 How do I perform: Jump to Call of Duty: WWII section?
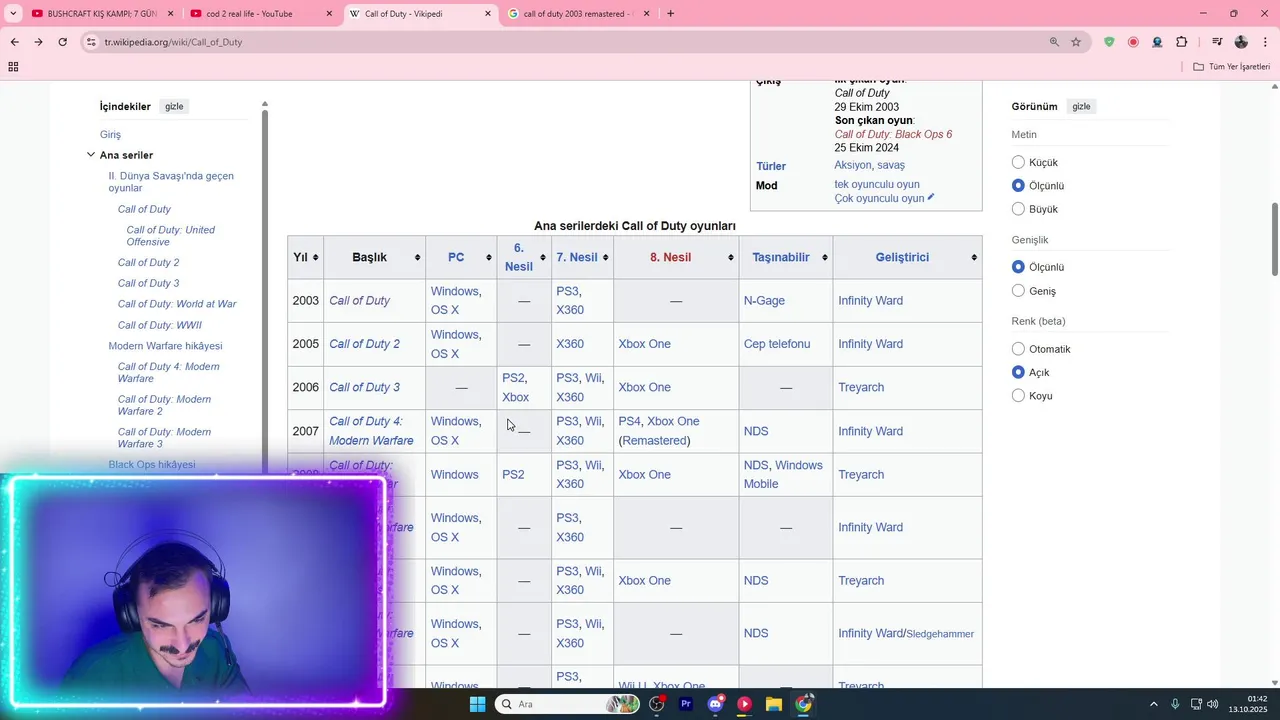pos(160,325)
